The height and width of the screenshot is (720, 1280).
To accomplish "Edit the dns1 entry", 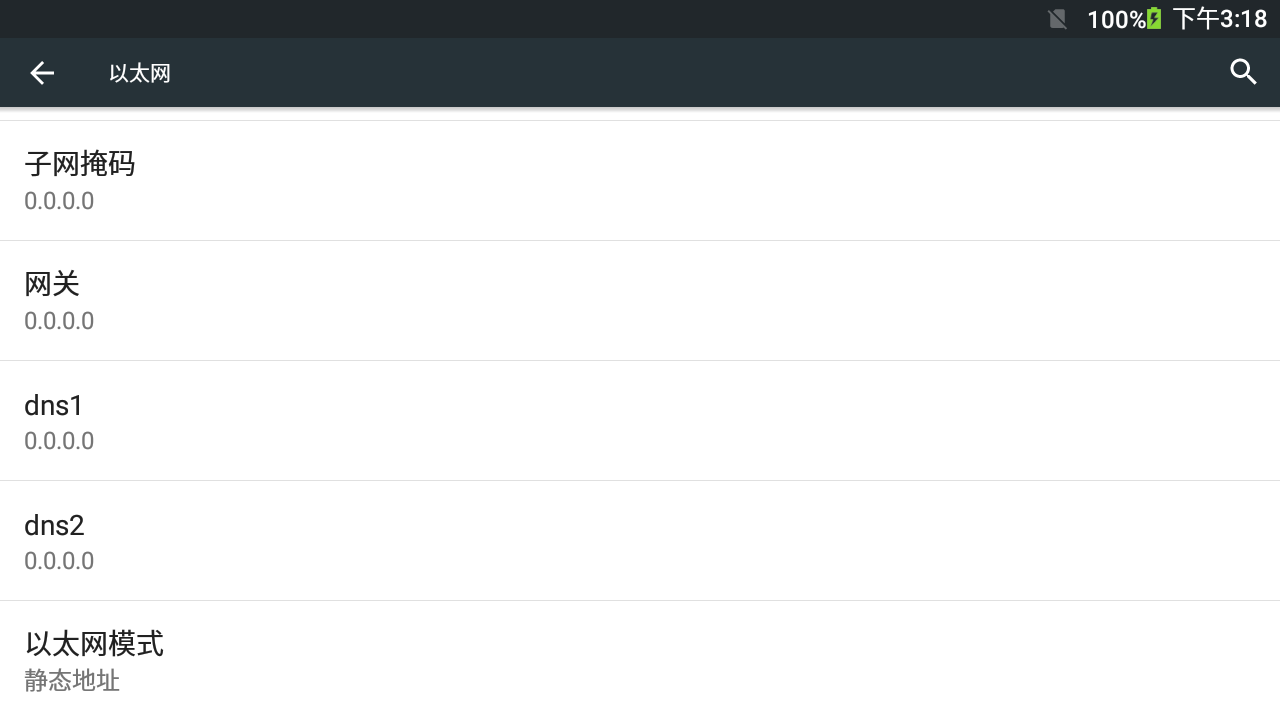I will [640, 421].
